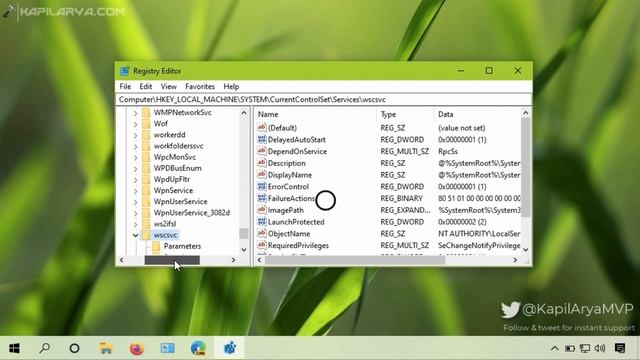Viewport: 640px width, 360px height.
Task: Launch Firefox from the taskbar
Action: coord(136,348)
